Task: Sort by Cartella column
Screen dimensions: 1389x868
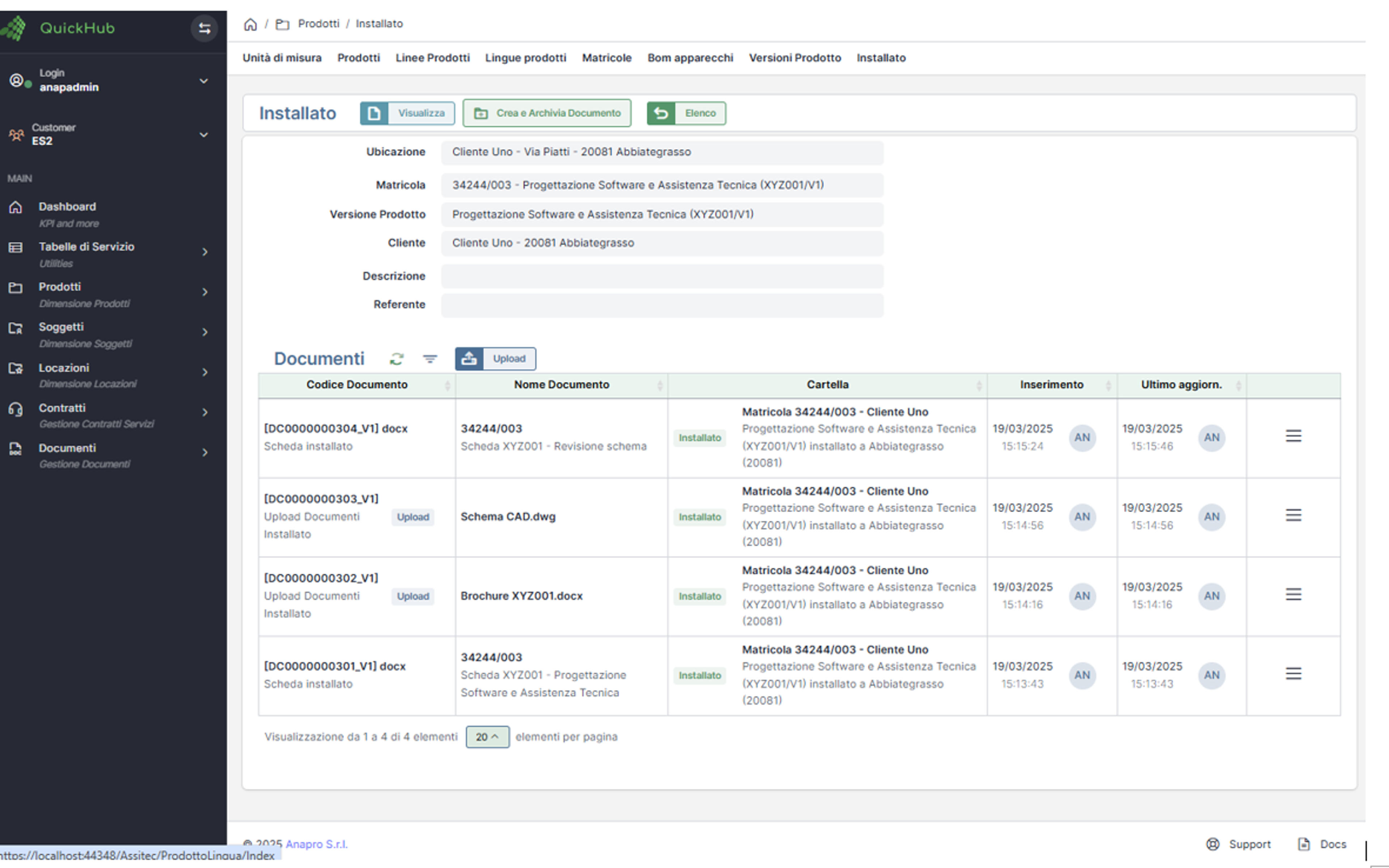Action: coord(827,385)
